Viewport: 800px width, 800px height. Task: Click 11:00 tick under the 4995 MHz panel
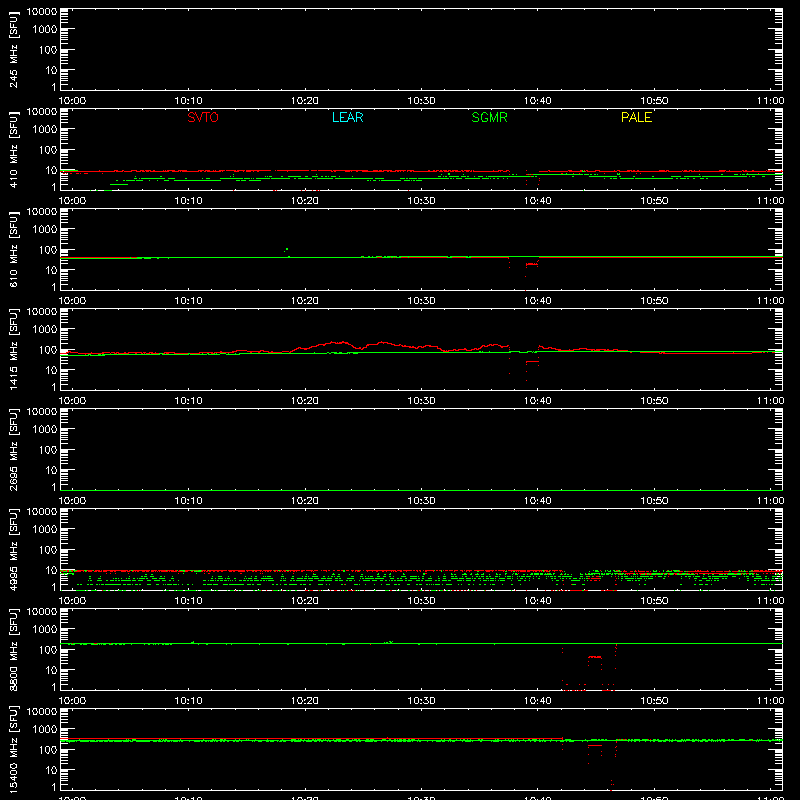(770, 601)
